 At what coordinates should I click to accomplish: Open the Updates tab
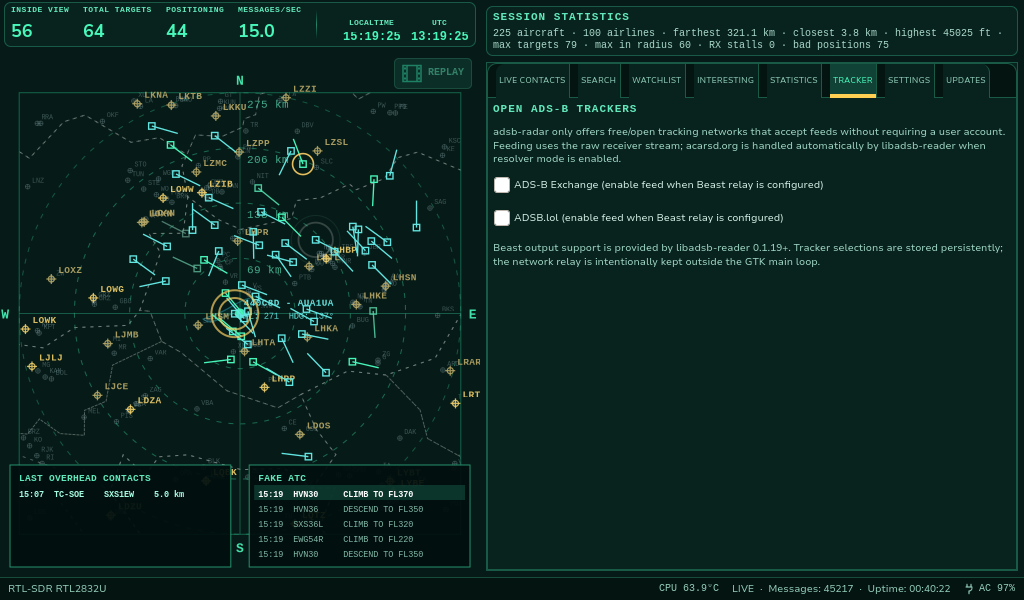(965, 80)
